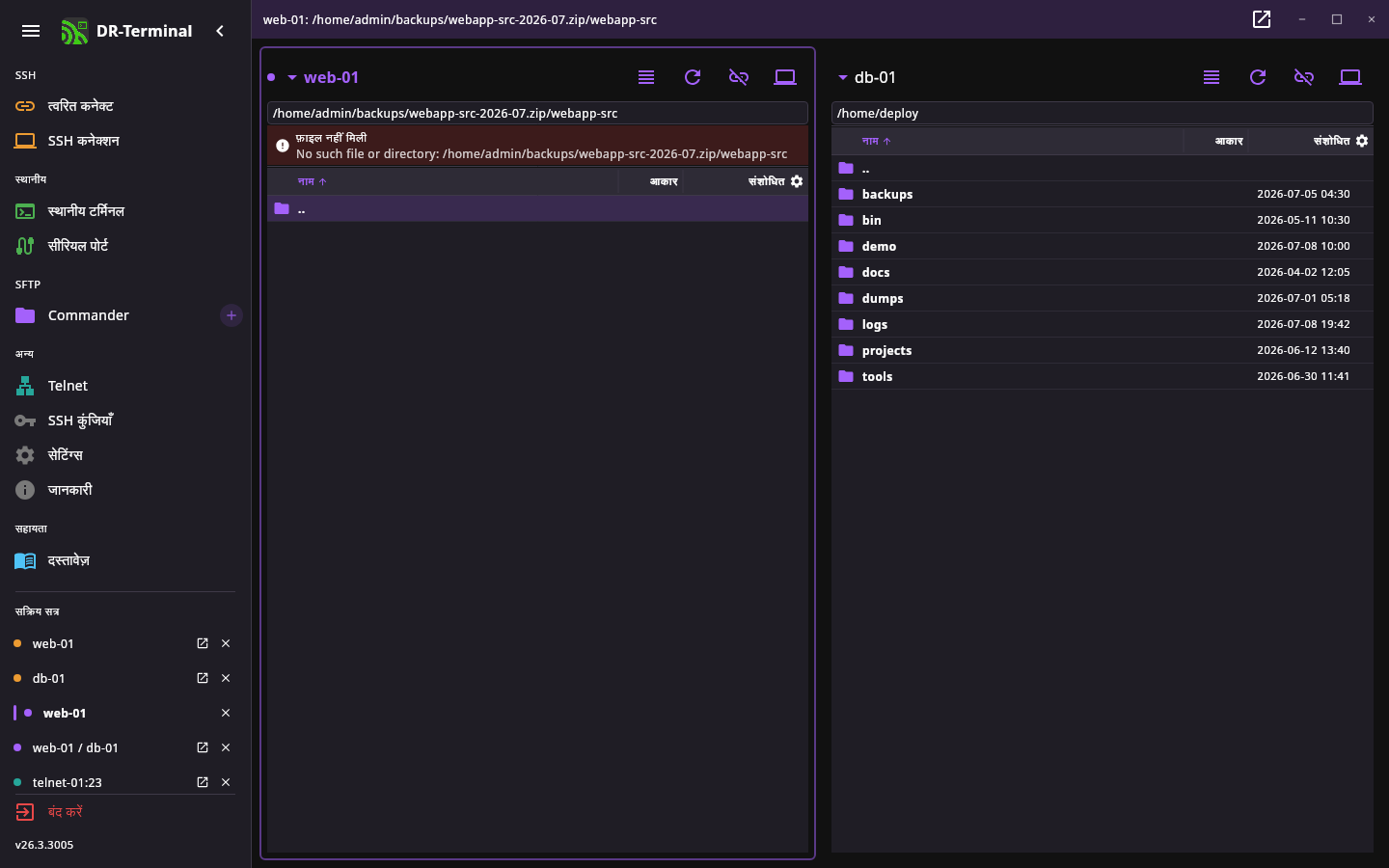The width and height of the screenshot is (1389, 868).
Task: Edit the /home/deploy path field
Action: tap(1103, 113)
